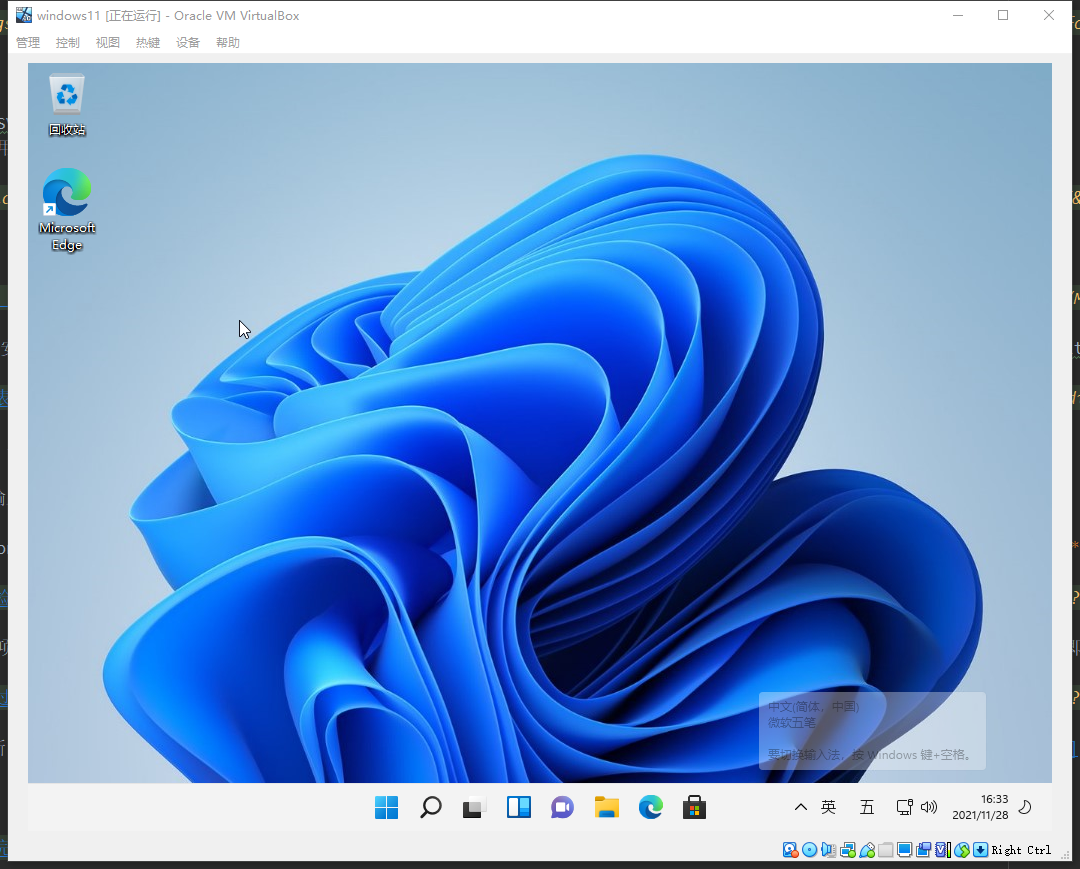The height and width of the screenshot is (869, 1080).
Task: Open Microsoft Store from the taskbar
Action: click(694, 807)
